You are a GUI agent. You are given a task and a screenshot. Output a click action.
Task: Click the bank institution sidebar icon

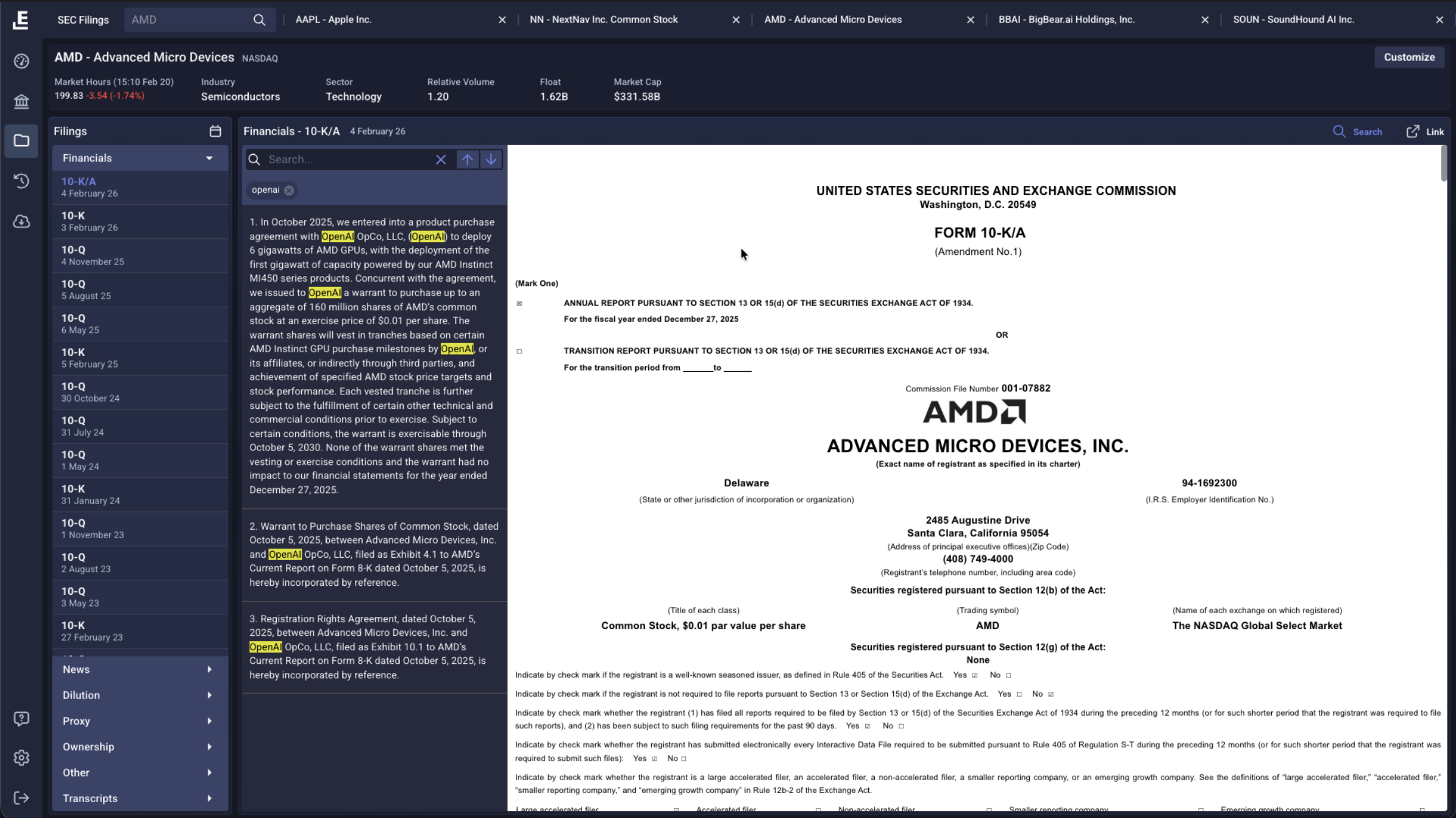pyautogui.click(x=21, y=101)
